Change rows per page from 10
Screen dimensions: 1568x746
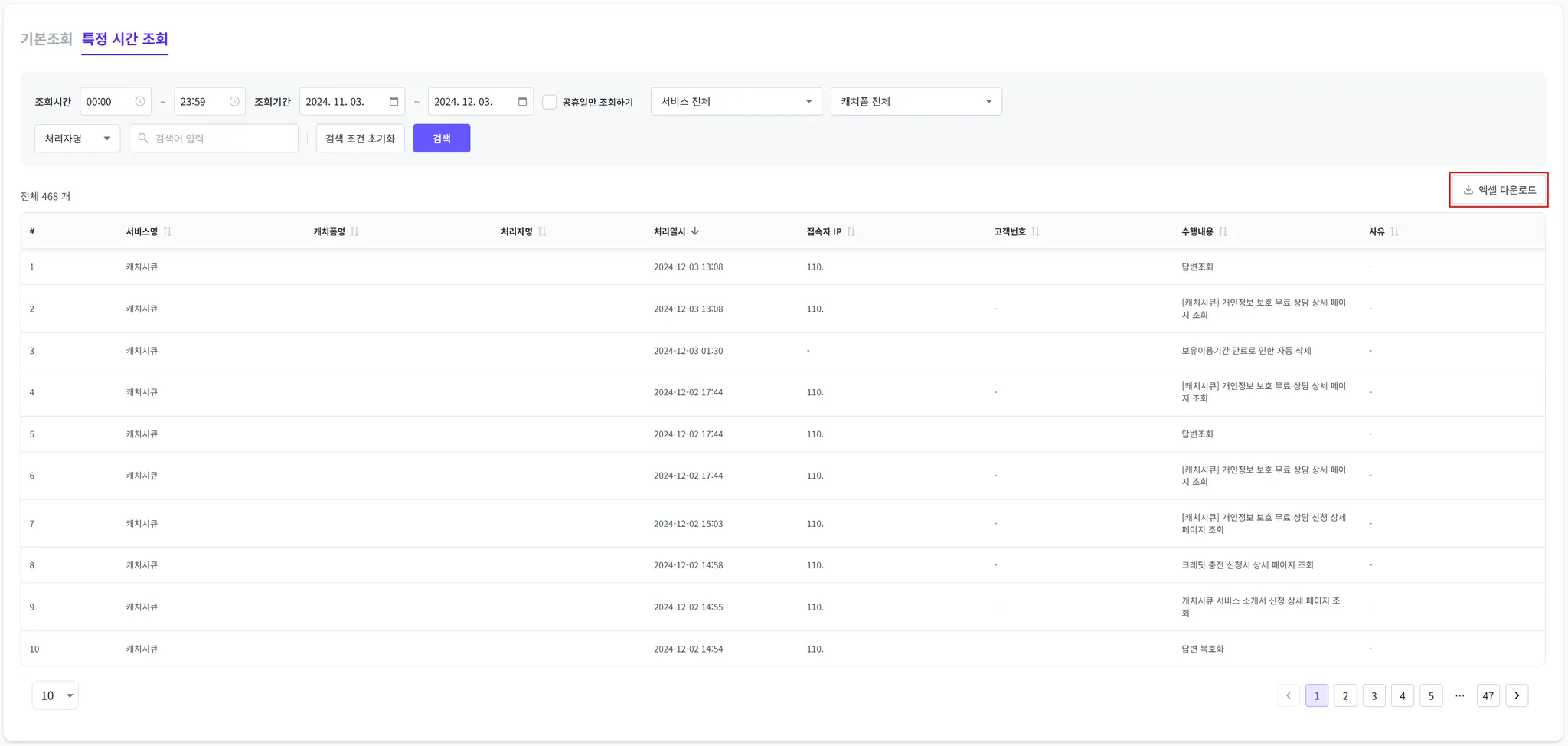pyautogui.click(x=55, y=695)
